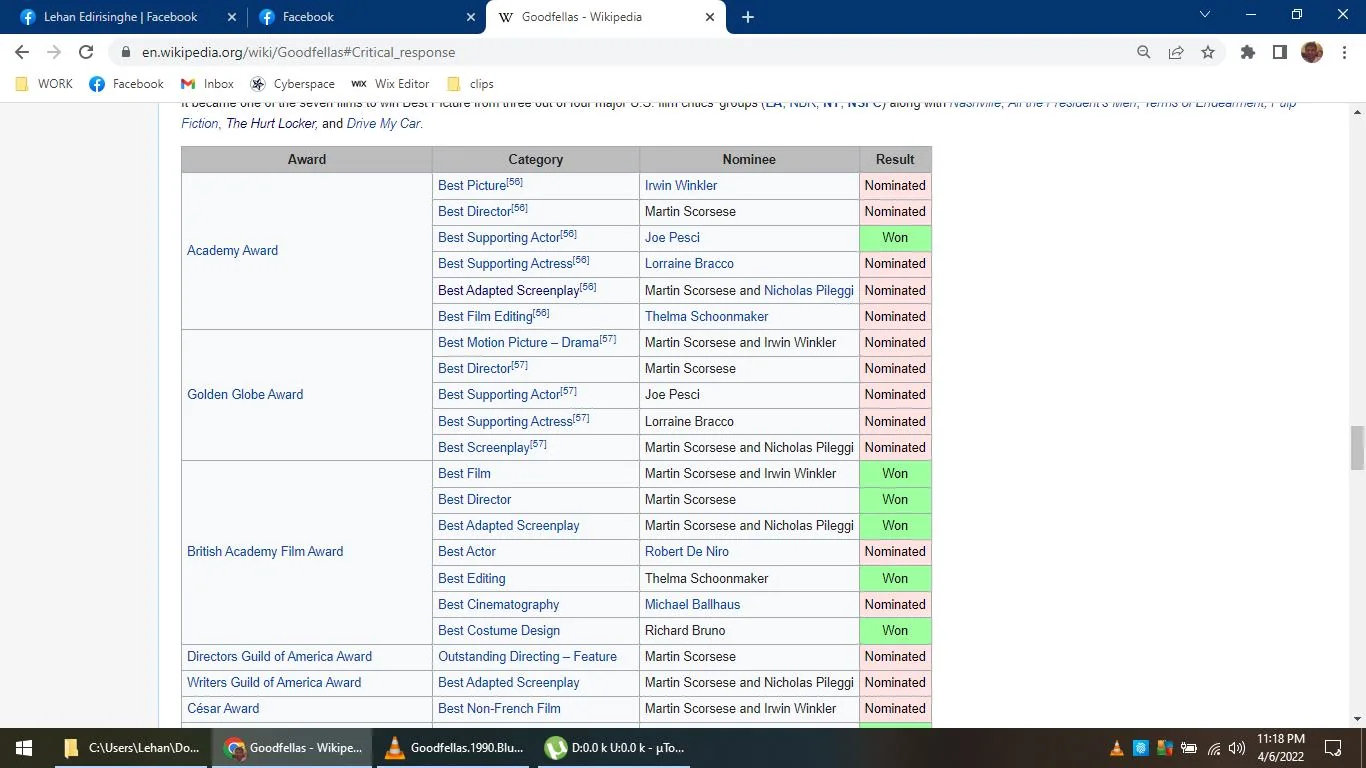Open the Academy Award link

point(232,251)
